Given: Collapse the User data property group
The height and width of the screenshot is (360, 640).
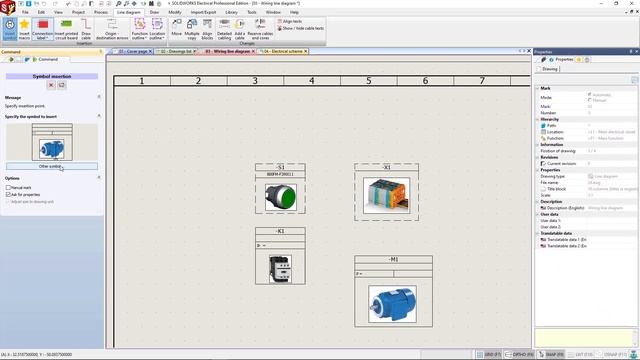Looking at the screenshot, I should pyautogui.click(x=538, y=214).
